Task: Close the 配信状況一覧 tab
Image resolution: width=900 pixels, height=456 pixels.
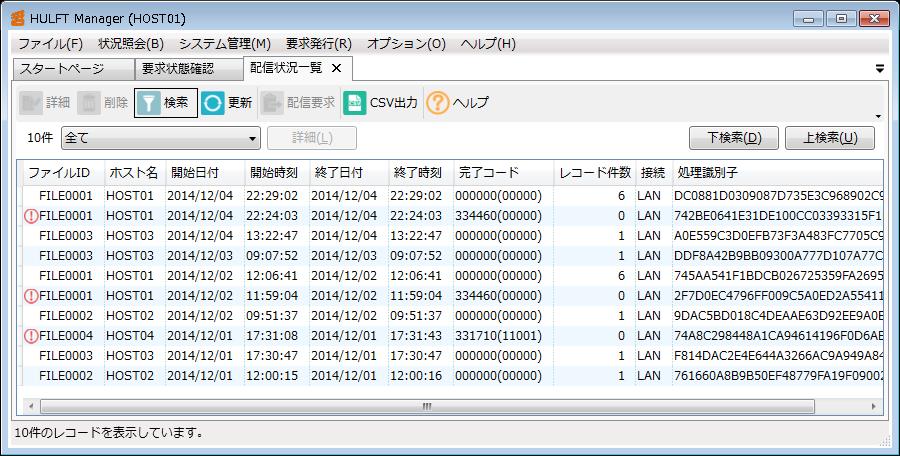Action: (x=337, y=68)
